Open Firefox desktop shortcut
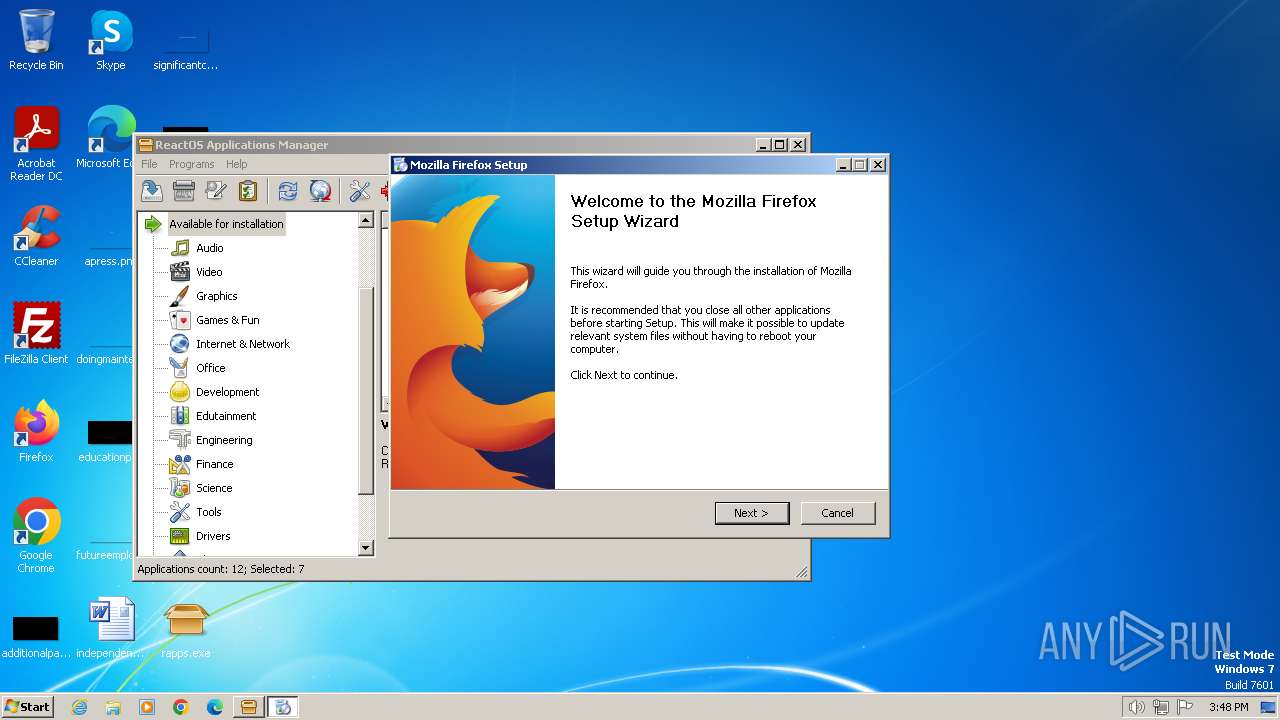 click(x=36, y=431)
